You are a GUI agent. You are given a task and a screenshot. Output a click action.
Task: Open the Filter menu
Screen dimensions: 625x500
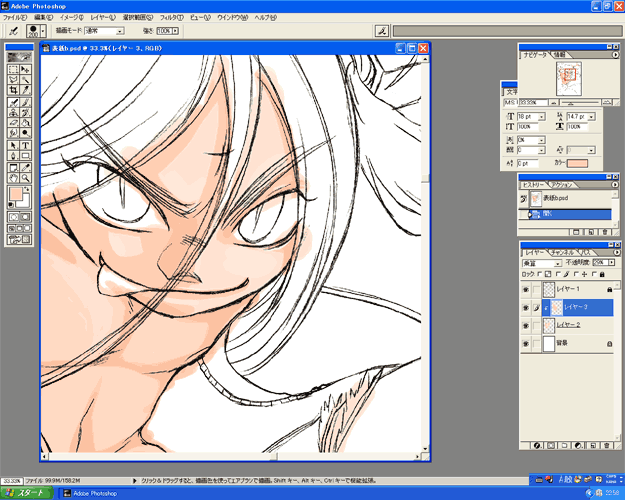tap(172, 18)
